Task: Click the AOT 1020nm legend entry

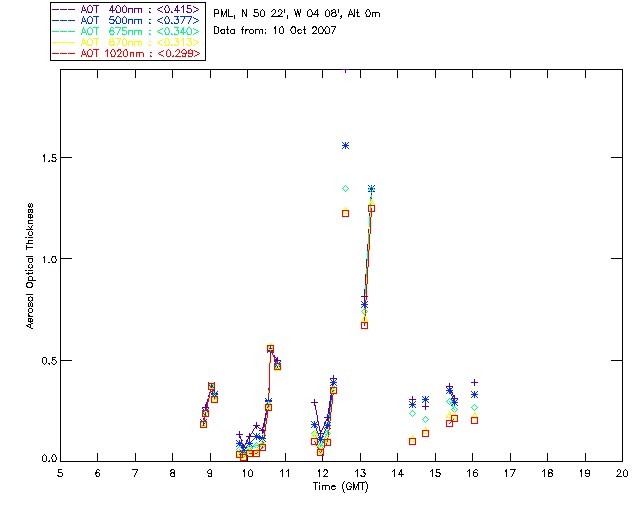Action: tap(127, 53)
